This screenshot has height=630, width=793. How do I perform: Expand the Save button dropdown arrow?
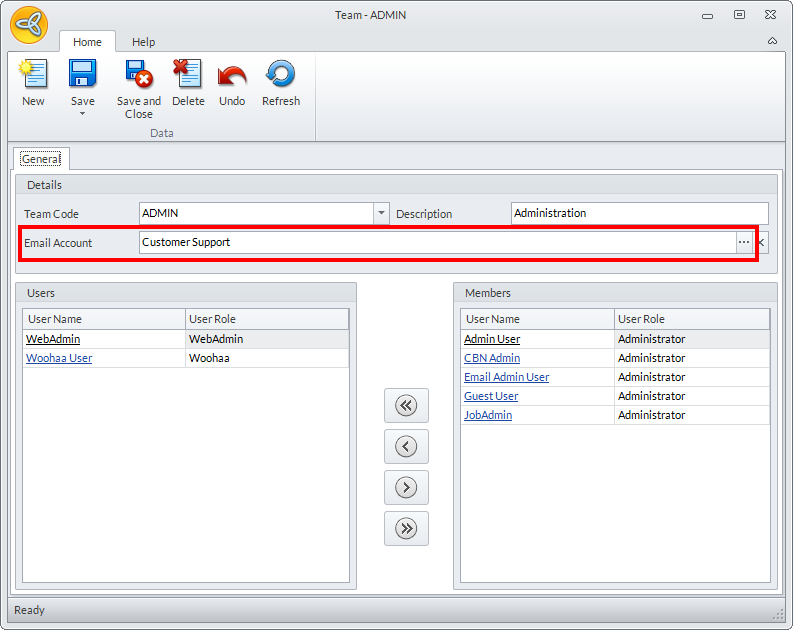coord(82,114)
